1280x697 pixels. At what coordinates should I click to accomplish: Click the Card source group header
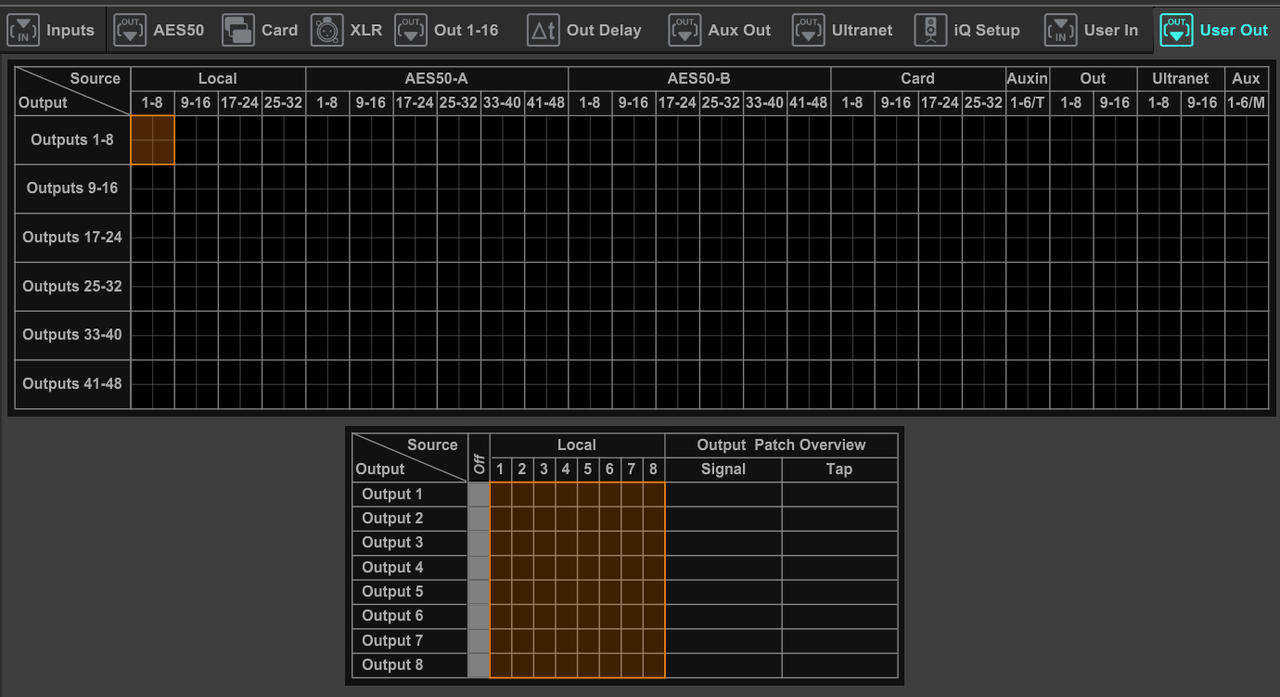point(918,78)
